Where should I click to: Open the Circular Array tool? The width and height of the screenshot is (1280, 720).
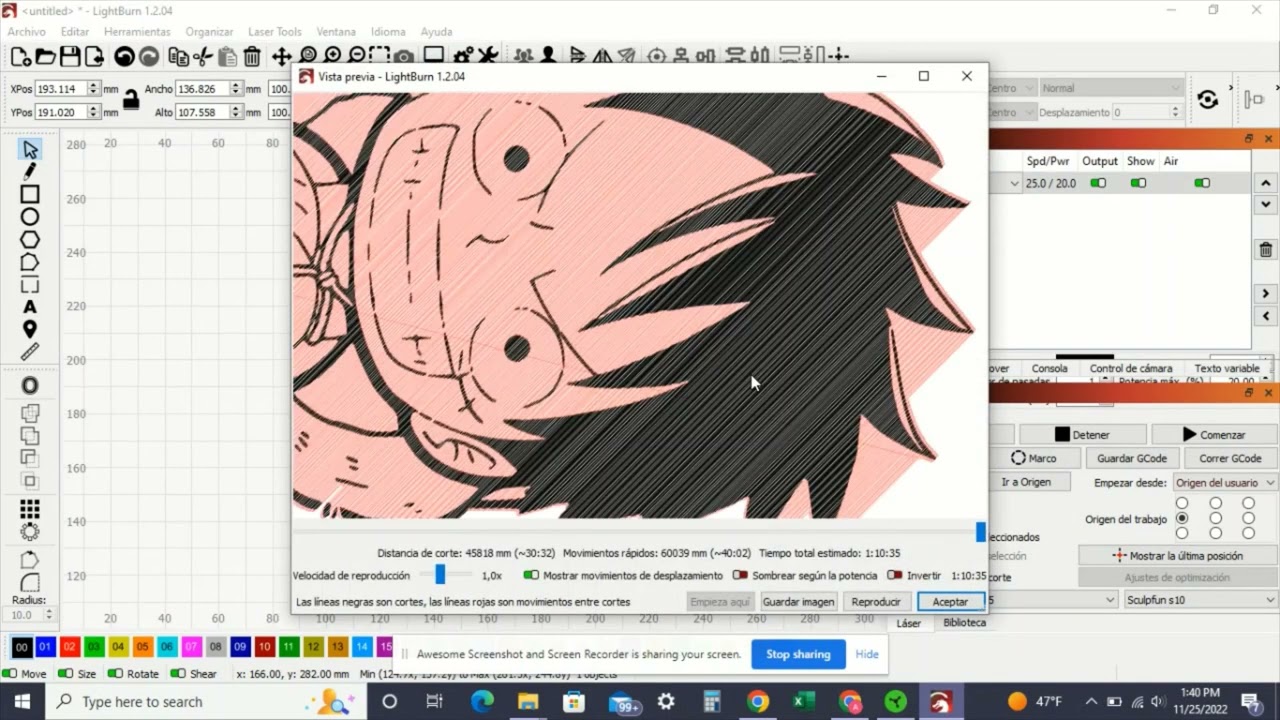pyautogui.click(x=30, y=532)
